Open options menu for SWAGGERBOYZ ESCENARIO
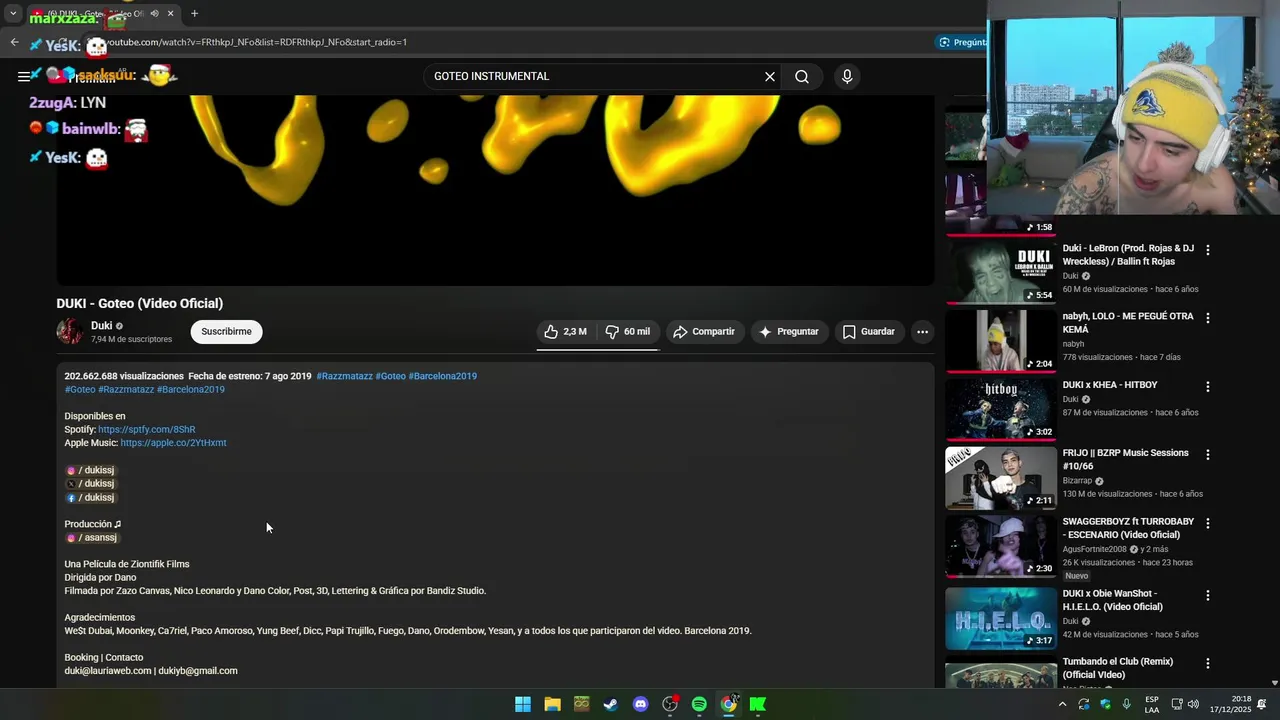The image size is (1280, 720). 1207,523
